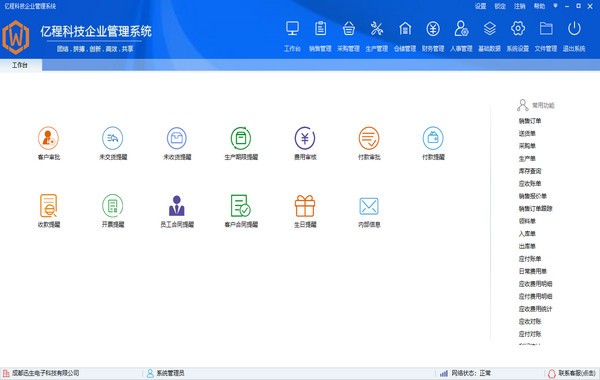Open 费用审核 expense review icon
600x380 pixels.
tap(305, 138)
